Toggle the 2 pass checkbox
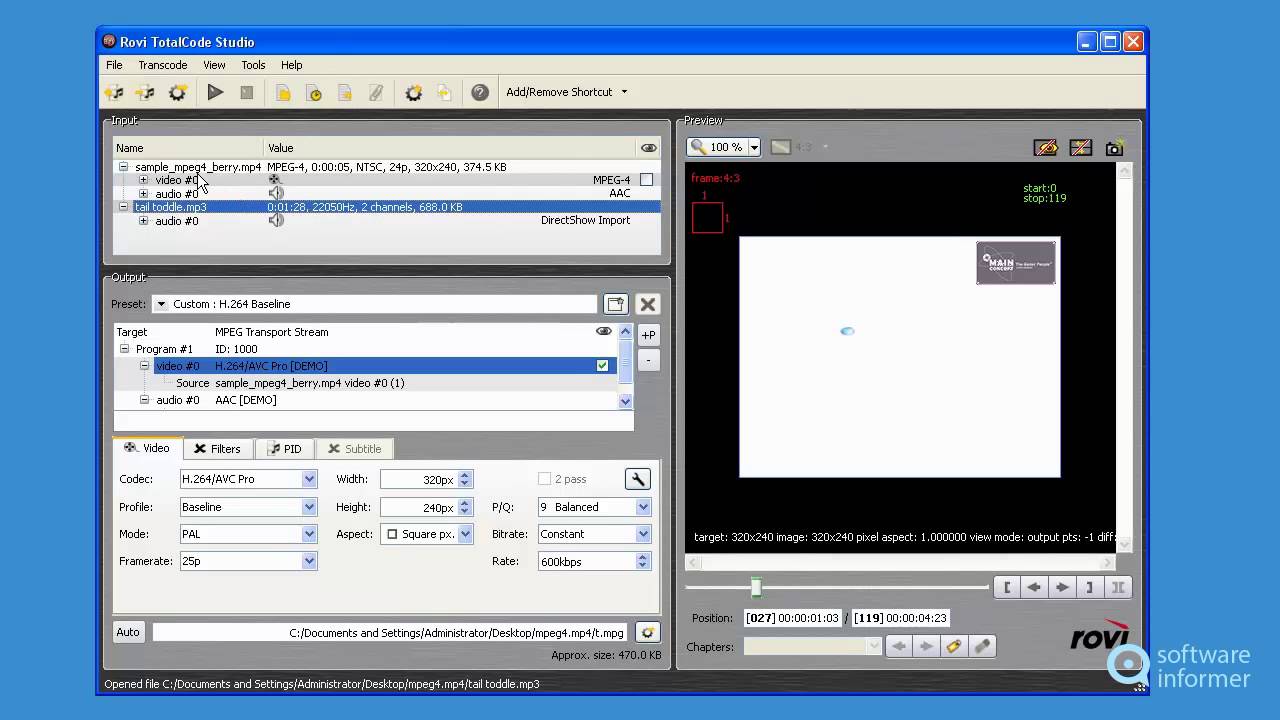The height and width of the screenshot is (720, 1280). [545, 479]
